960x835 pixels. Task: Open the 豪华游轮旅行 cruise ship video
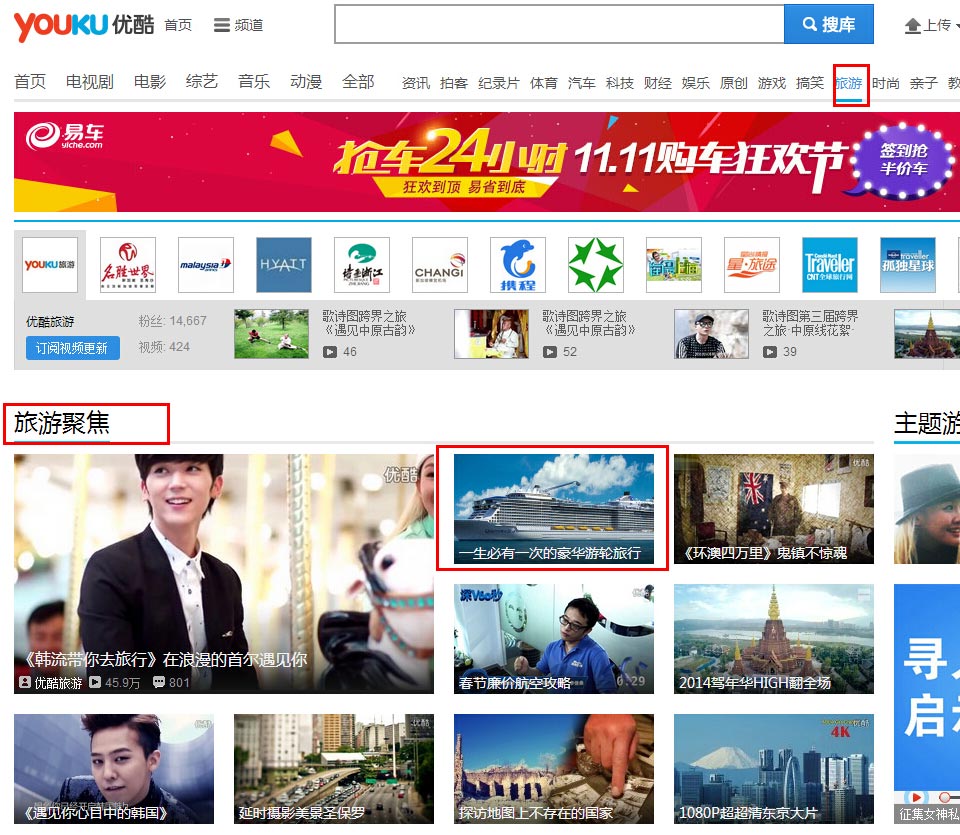point(553,509)
